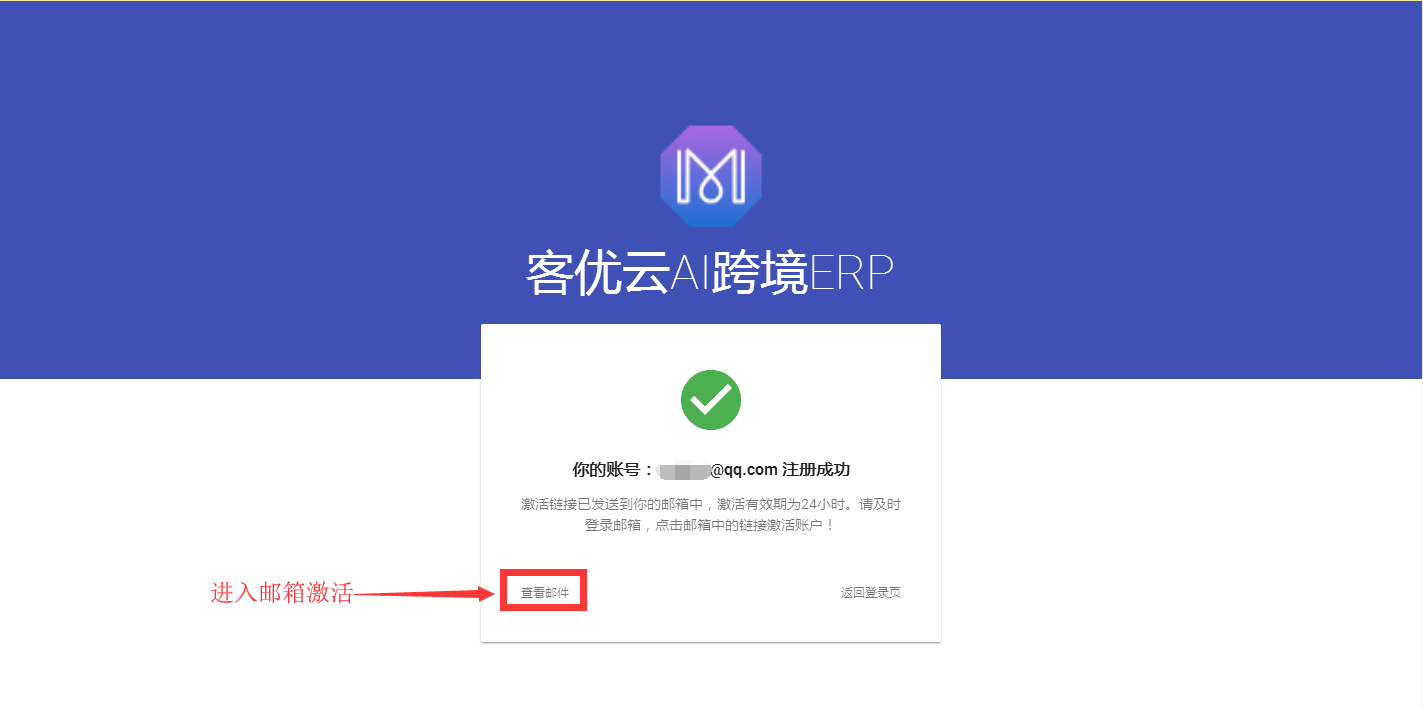The height and width of the screenshot is (709, 1423).
Task: Click the 注册成功 text in heading
Action: pos(816,470)
